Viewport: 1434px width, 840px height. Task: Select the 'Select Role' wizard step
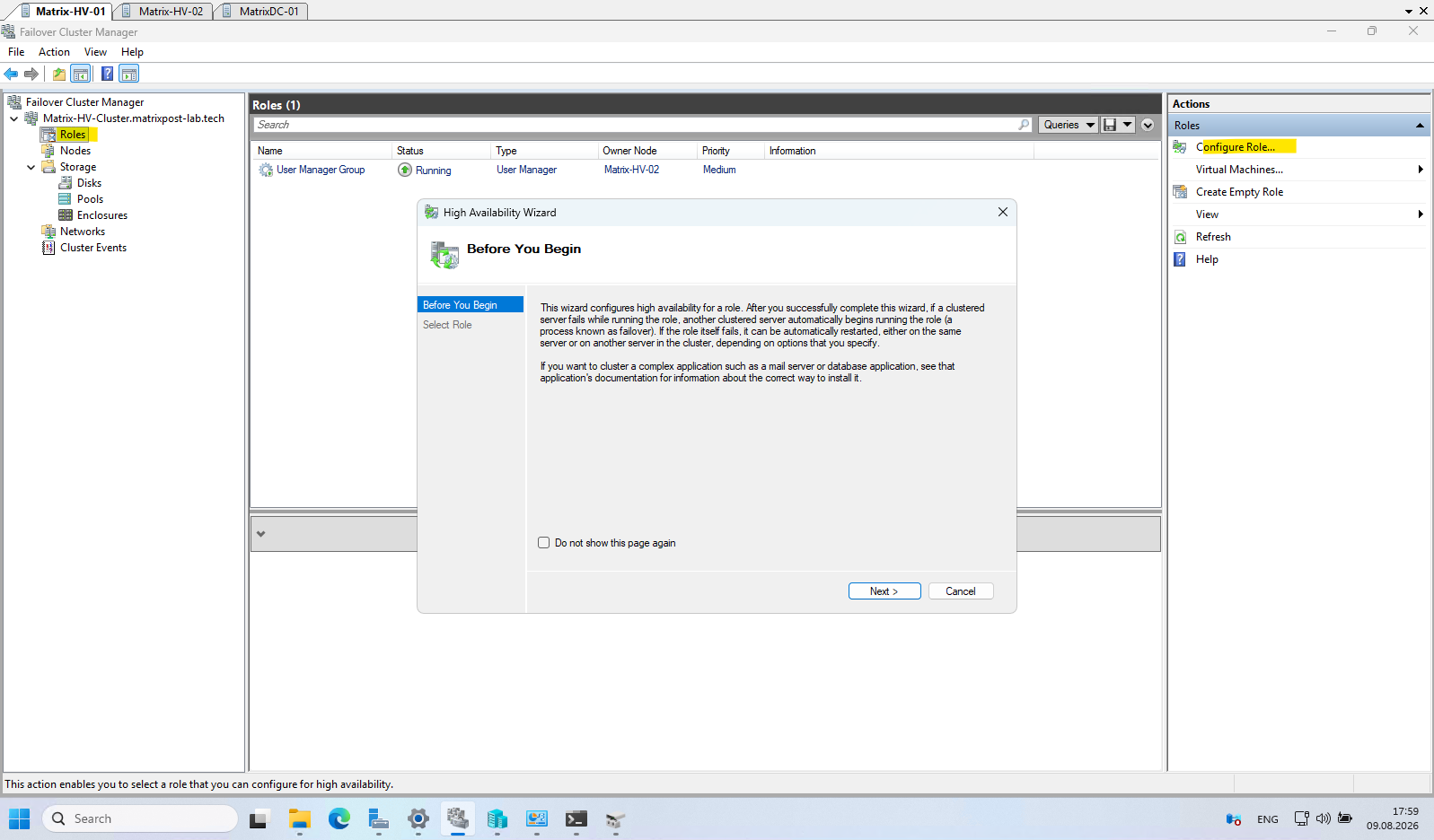click(447, 325)
